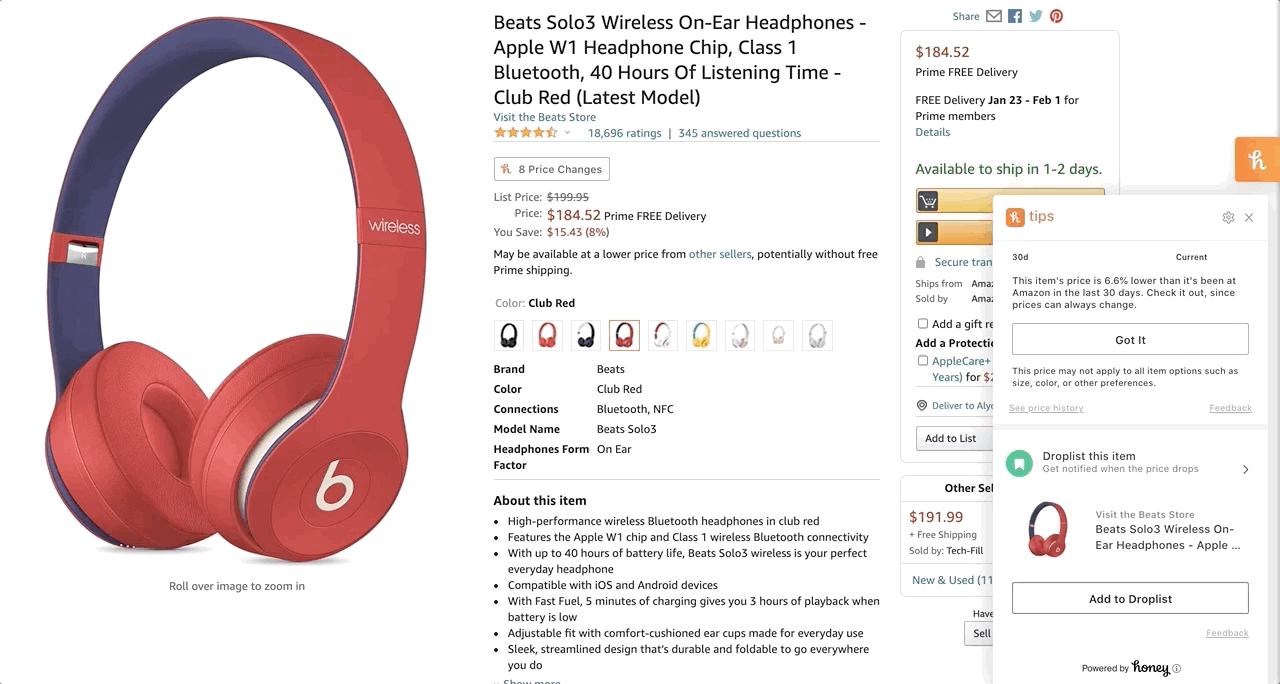The width and height of the screenshot is (1280, 684).
Task: Click the orange Honey side tab
Action: (x=1257, y=160)
